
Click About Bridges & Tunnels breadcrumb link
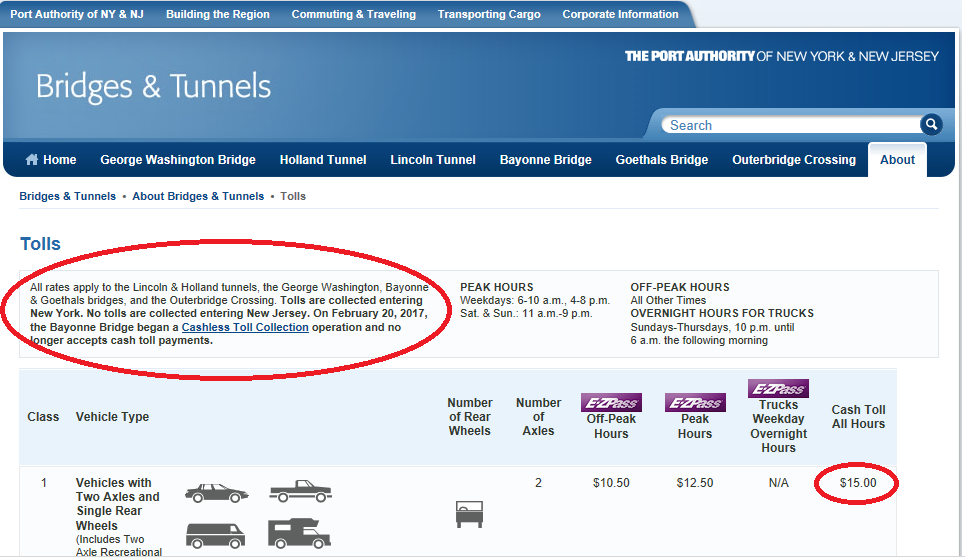[198, 196]
